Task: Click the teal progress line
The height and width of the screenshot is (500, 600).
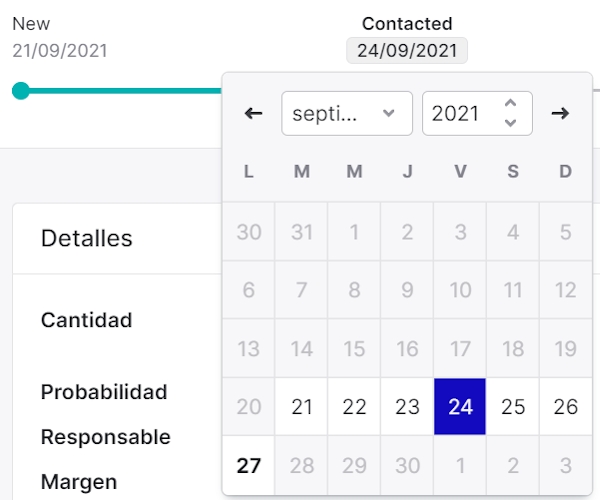Action: 120,91
